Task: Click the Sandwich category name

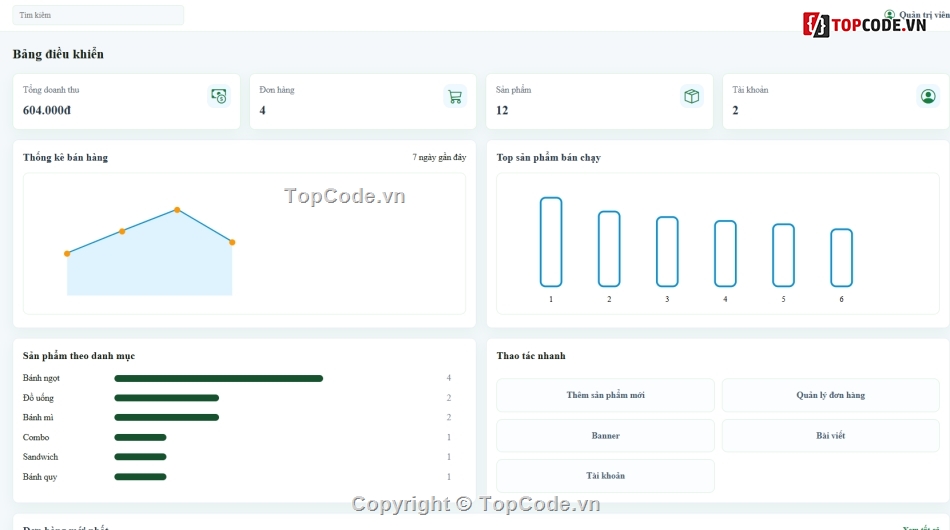Action: [x=41, y=457]
